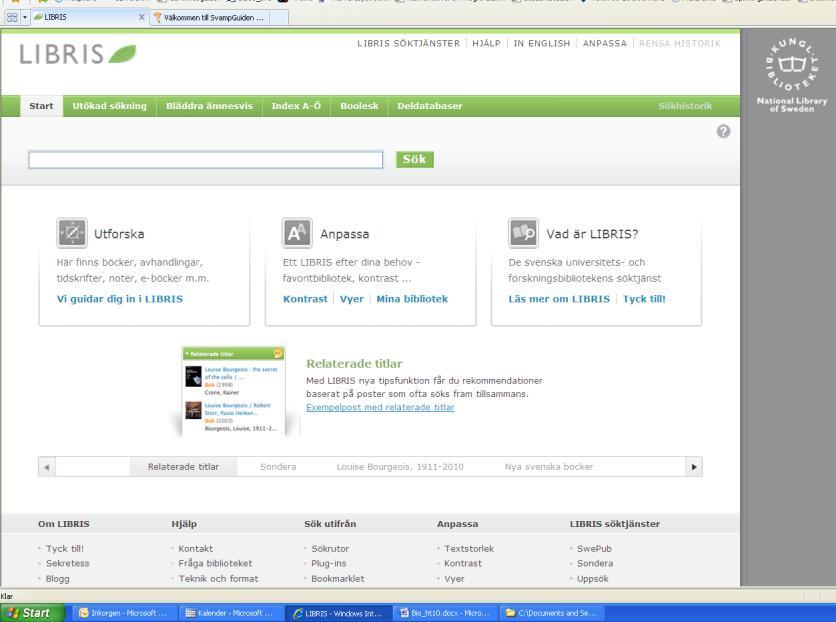This screenshot has height=622, width=836.
Task: Open Bookmarklet footer link
Action: (x=338, y=579)
